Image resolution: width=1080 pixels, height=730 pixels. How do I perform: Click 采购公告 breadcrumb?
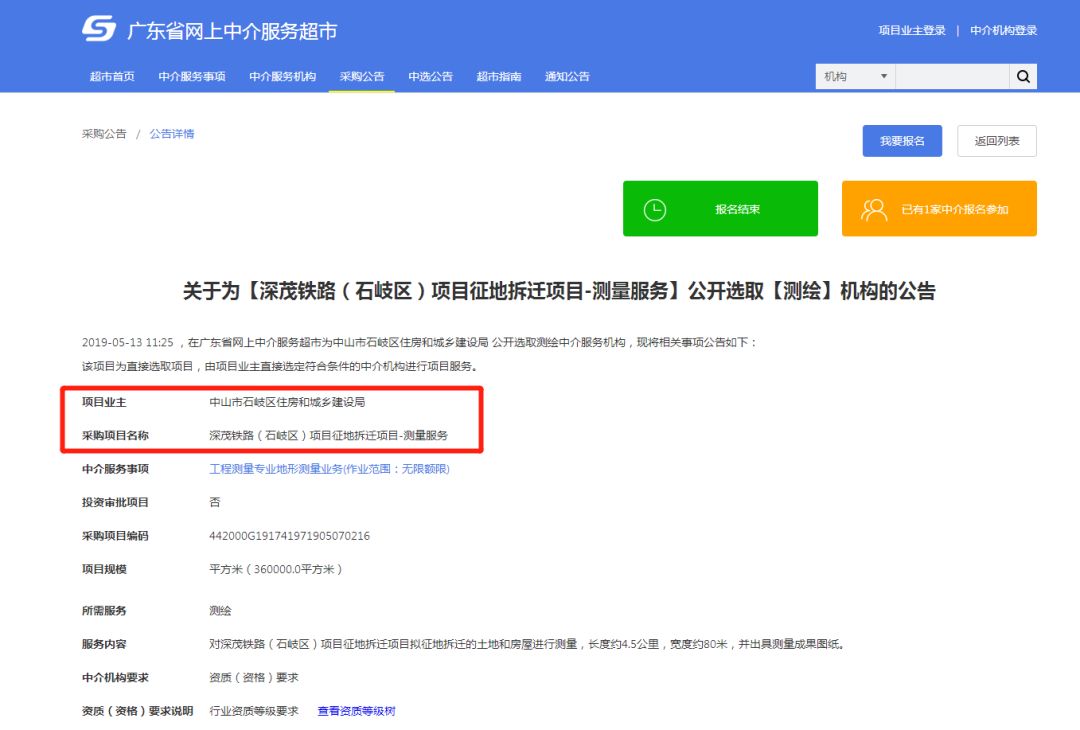tap(104, 134)
